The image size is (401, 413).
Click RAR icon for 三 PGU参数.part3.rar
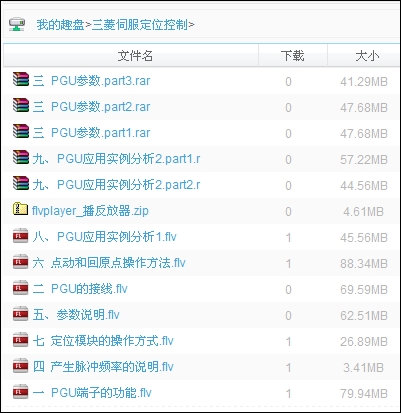point(21,79)
